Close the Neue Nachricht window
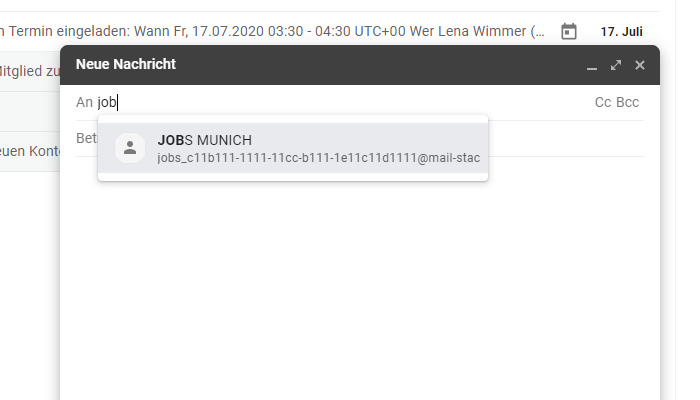Image resolution: width=700 pixels, height=400 pixels. point(640,65)
